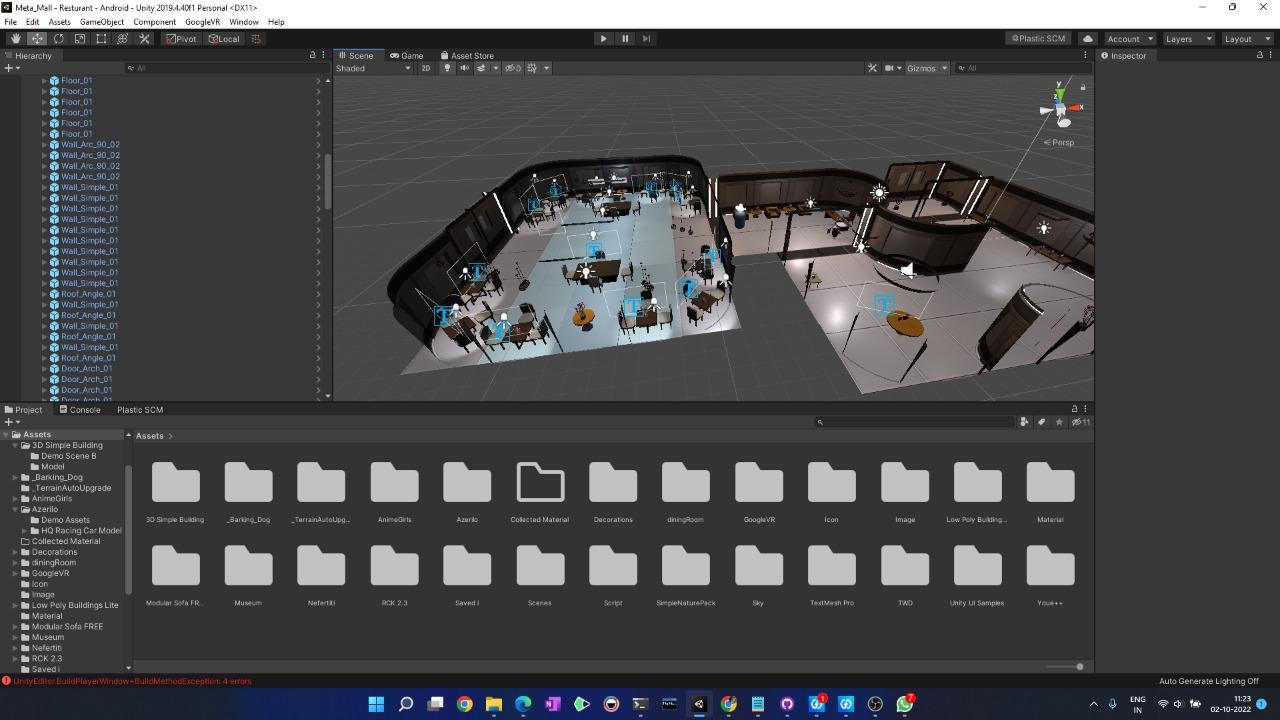The image size is (1280, 720).
Task: Open the TextMesh Pro folder thumbnail
Action: point(832,566)
